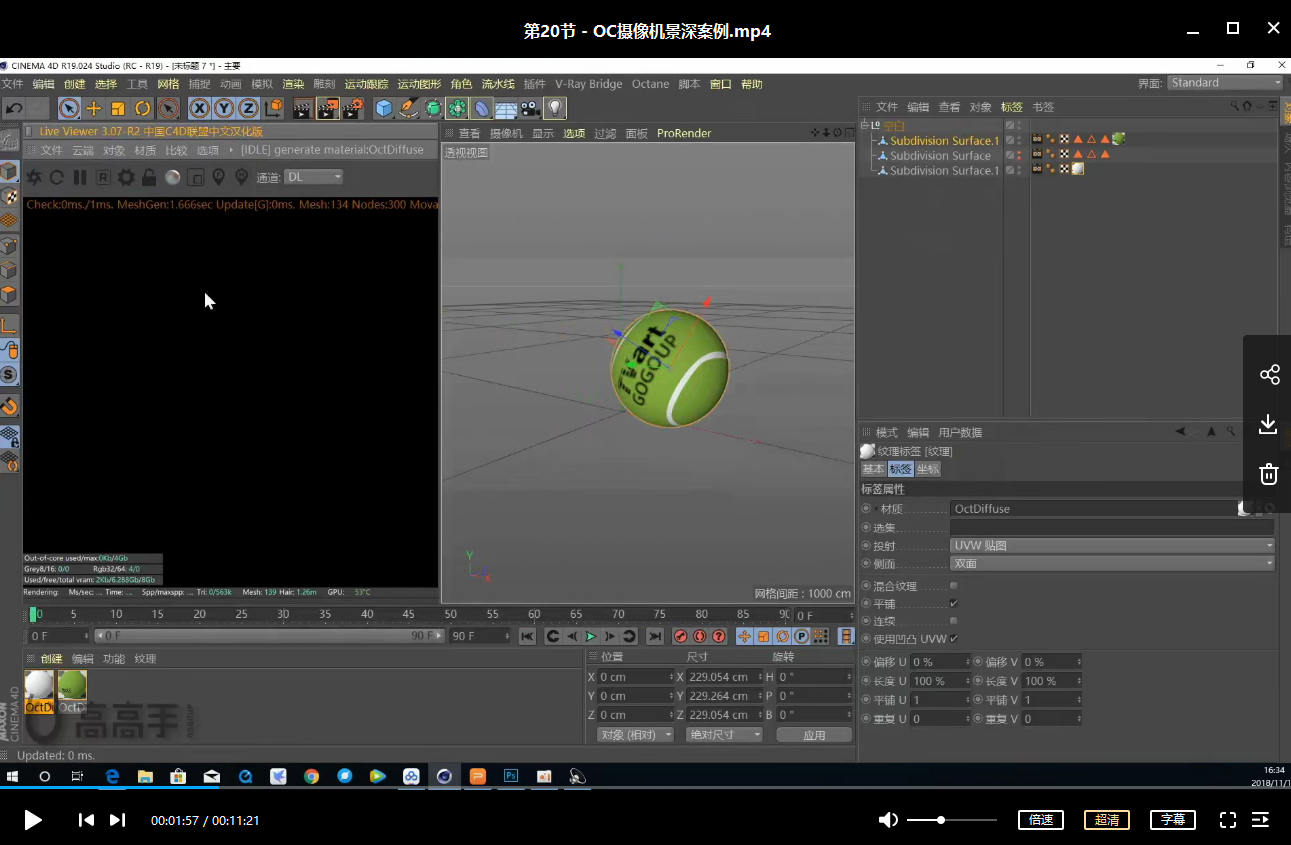Image resolution: width=1291 pixels, height=845 pixels.
Task: Open the 界面 Standard layout dropdown
Action: tap(1224, 83)
